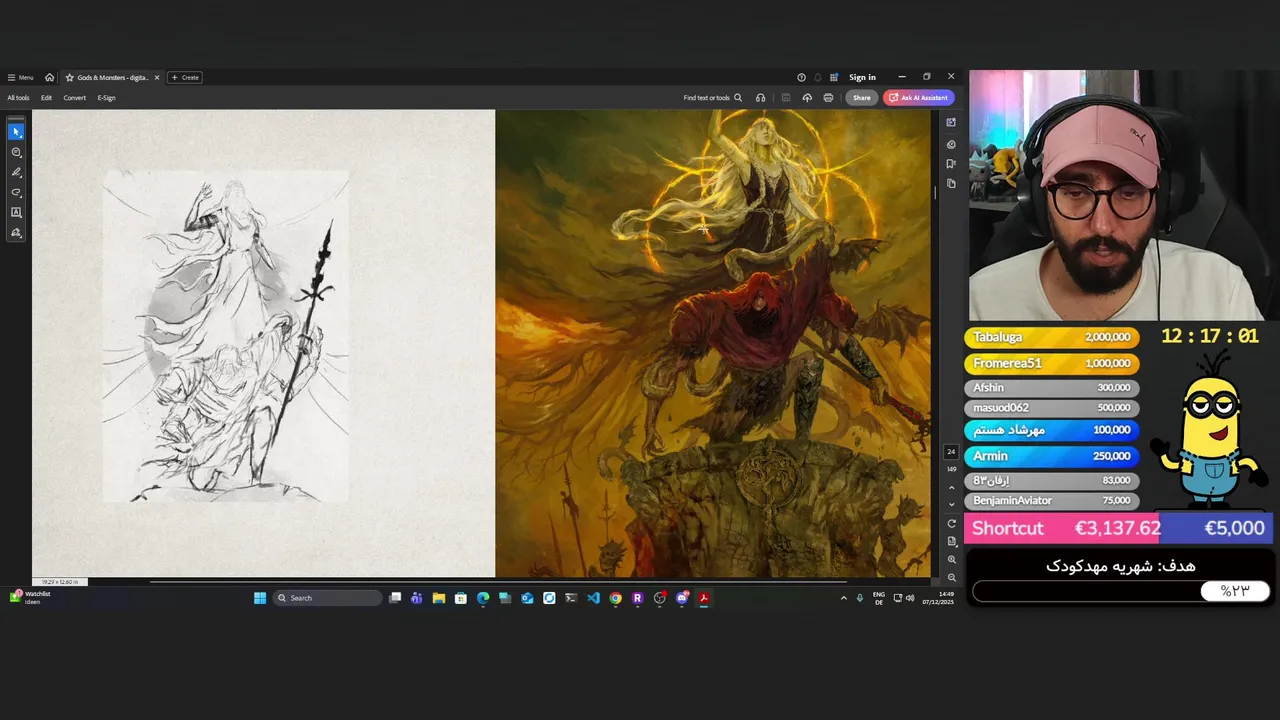Select the arrow selection tool in Acrobat
Image resolution: width=1280 pixels, height=720 pixels.
[x=16, y=132]
